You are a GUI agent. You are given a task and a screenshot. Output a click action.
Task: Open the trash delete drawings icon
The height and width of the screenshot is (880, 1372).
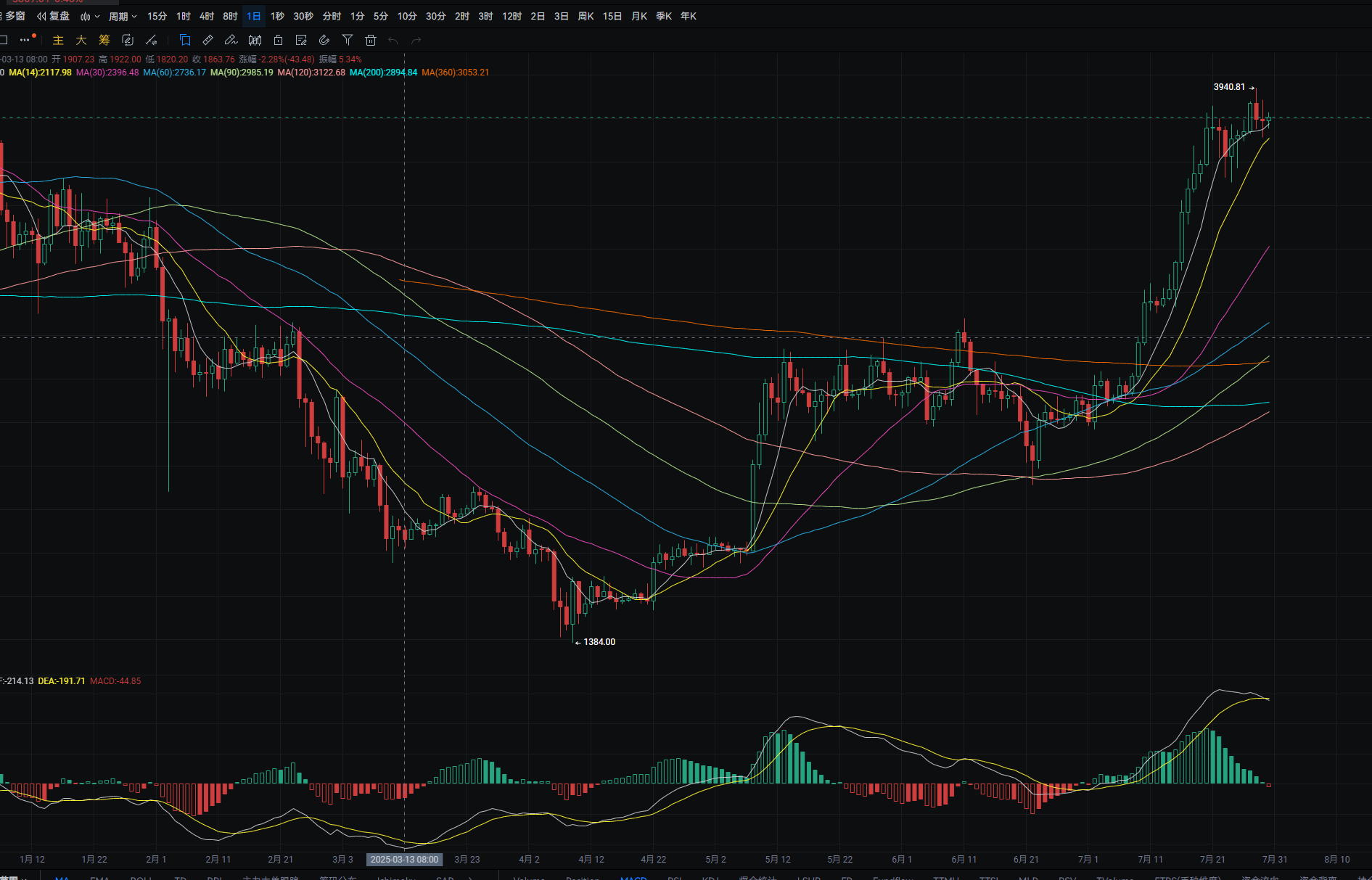pyautogui.click(x=371, y=40)
